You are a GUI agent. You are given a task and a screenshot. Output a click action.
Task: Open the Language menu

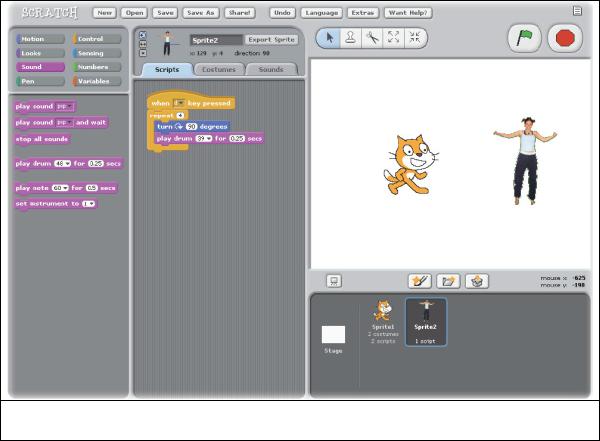coord(322,13)
